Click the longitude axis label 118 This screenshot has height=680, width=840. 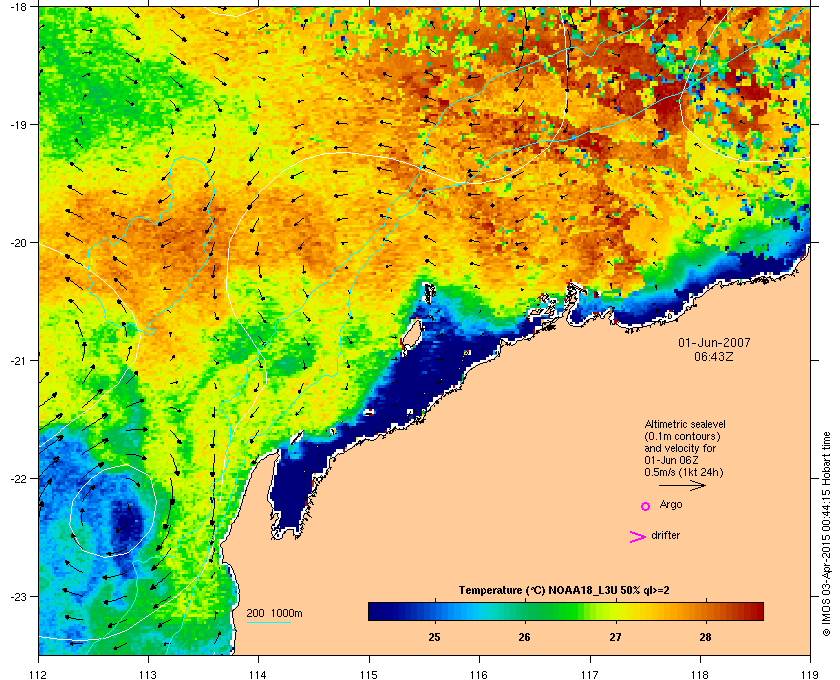pos(700,674)
